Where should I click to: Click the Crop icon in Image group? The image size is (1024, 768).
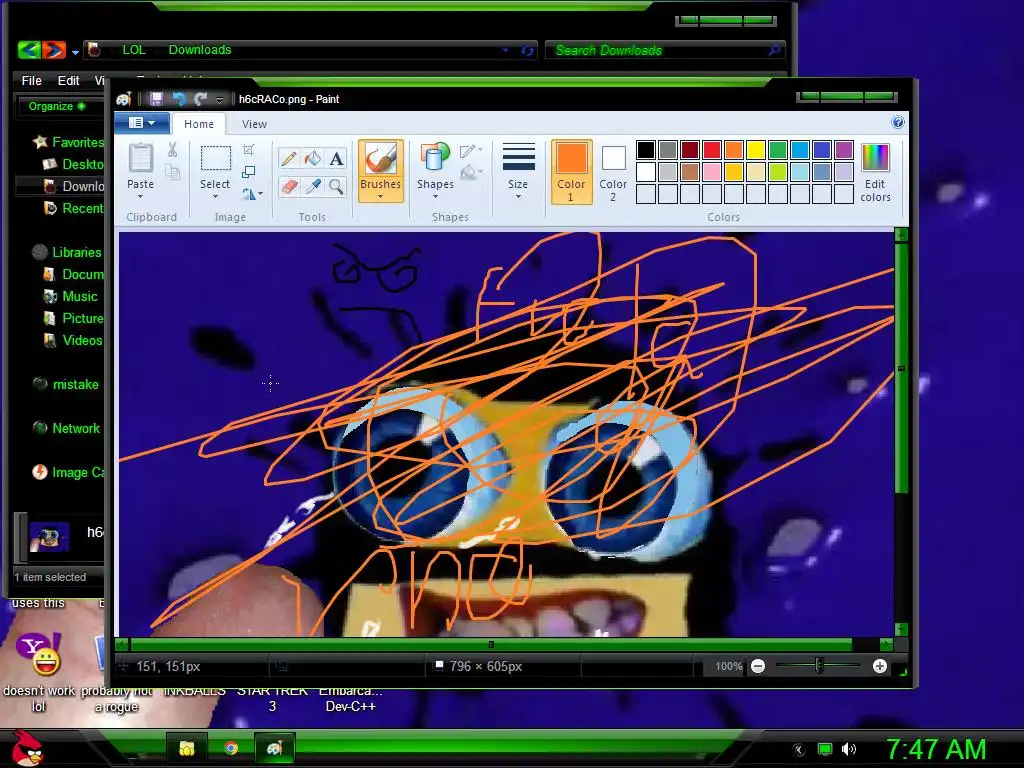point(248,150)
